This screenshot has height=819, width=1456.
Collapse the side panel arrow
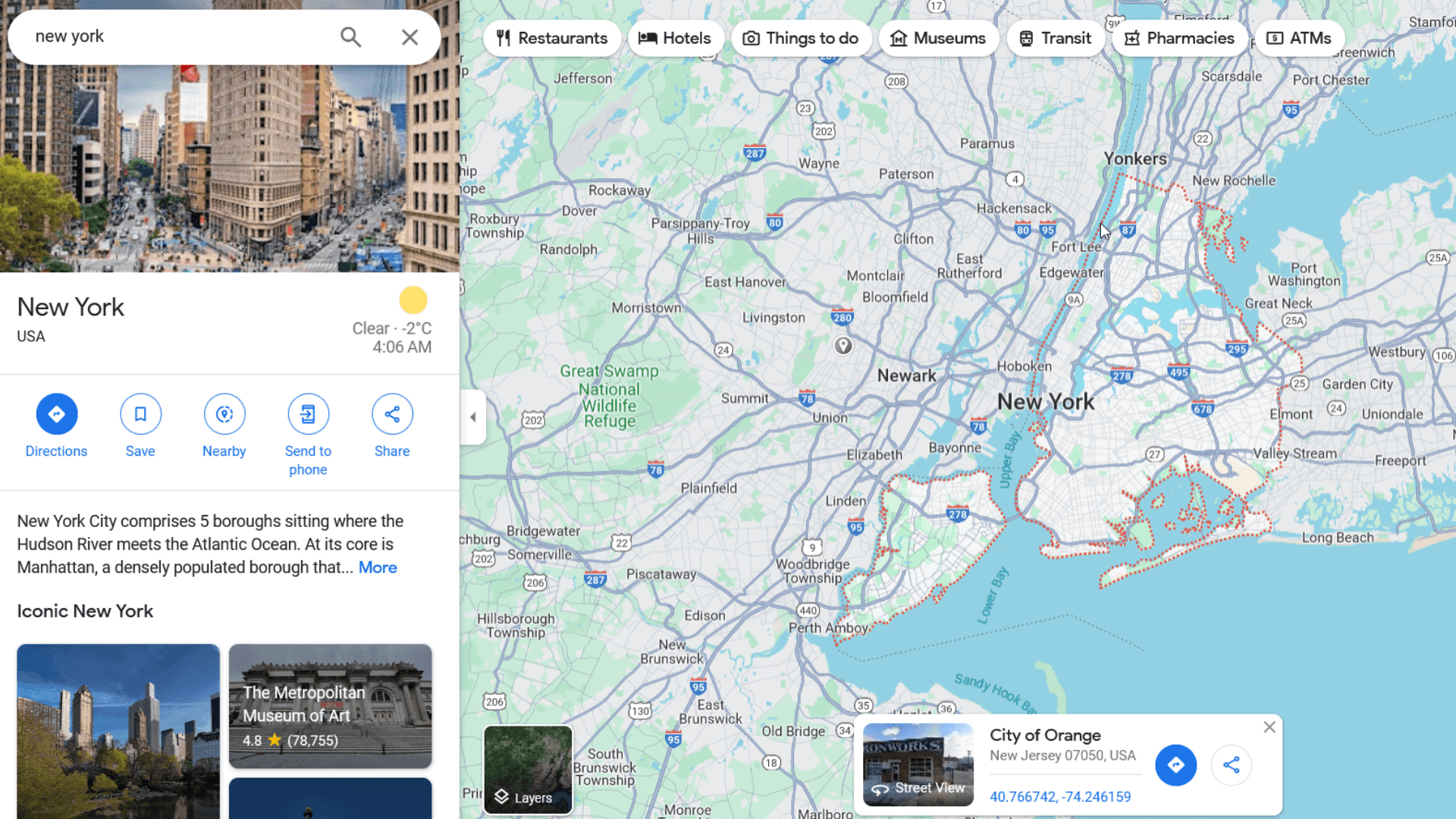[473, 417]
